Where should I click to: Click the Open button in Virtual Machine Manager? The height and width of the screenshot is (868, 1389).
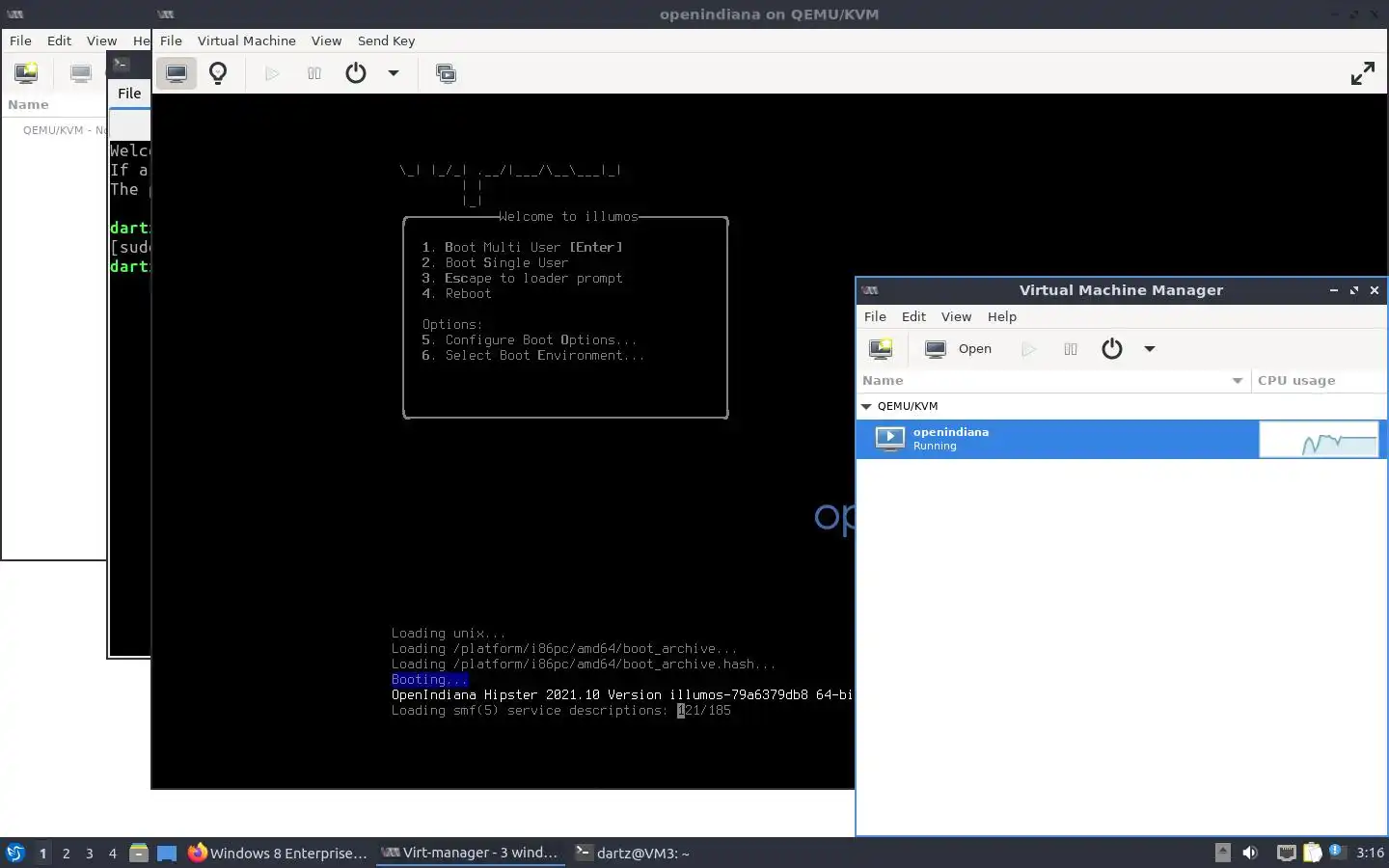coord(958,349)
